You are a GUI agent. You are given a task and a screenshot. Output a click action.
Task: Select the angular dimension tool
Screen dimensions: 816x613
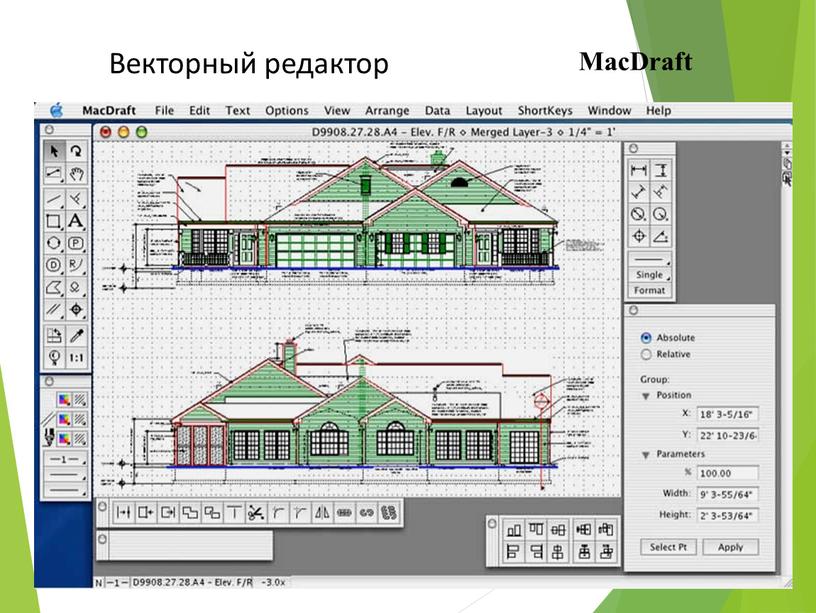click(660, 236)
